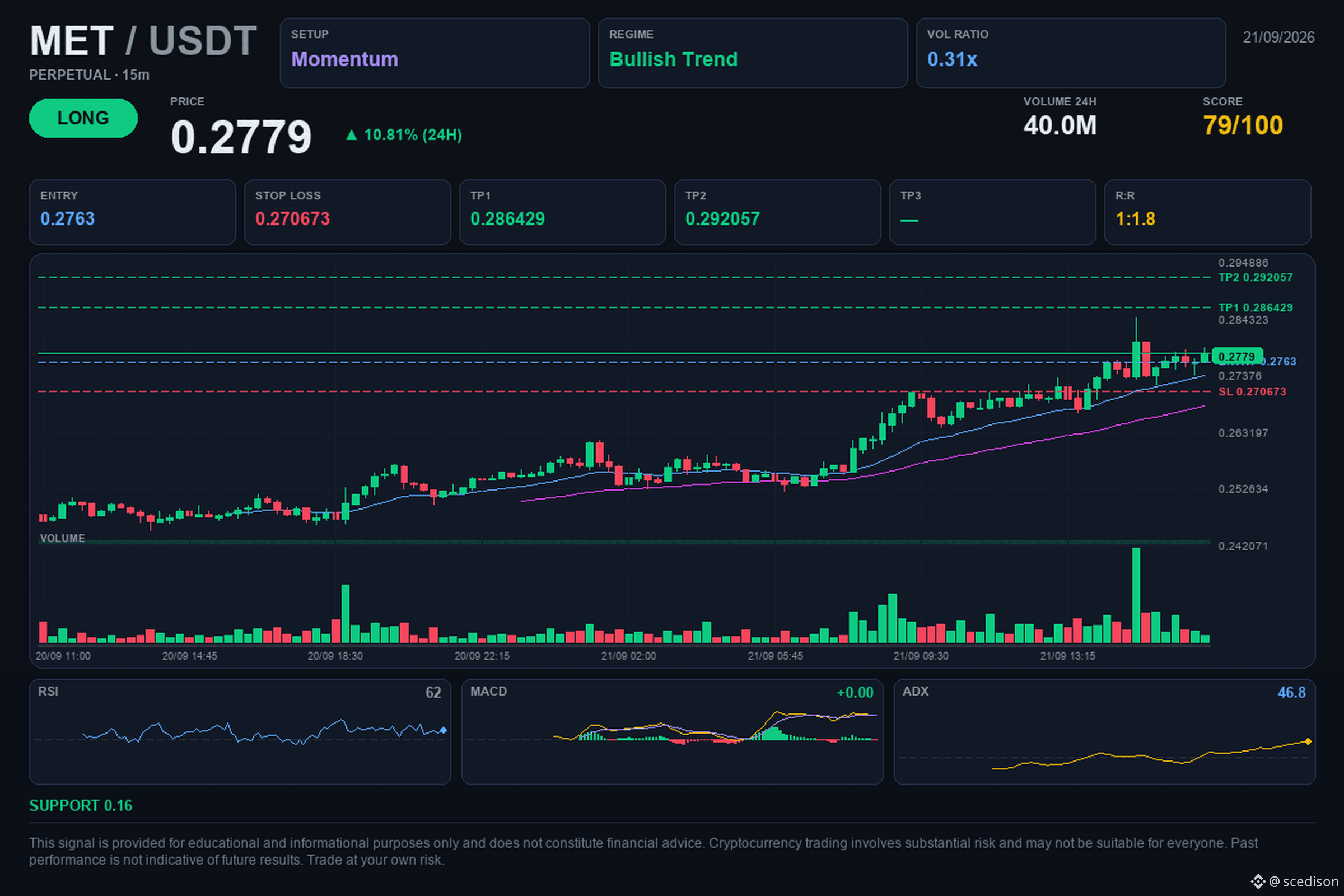1344x896 pixels.
Task: Click the TP1 0.286429 box
Action: click(x=562, y=212)
